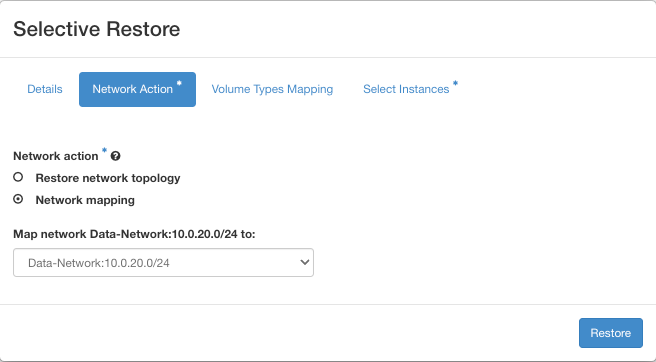Switch to the Details tab
656x362 pixels.
45,89
